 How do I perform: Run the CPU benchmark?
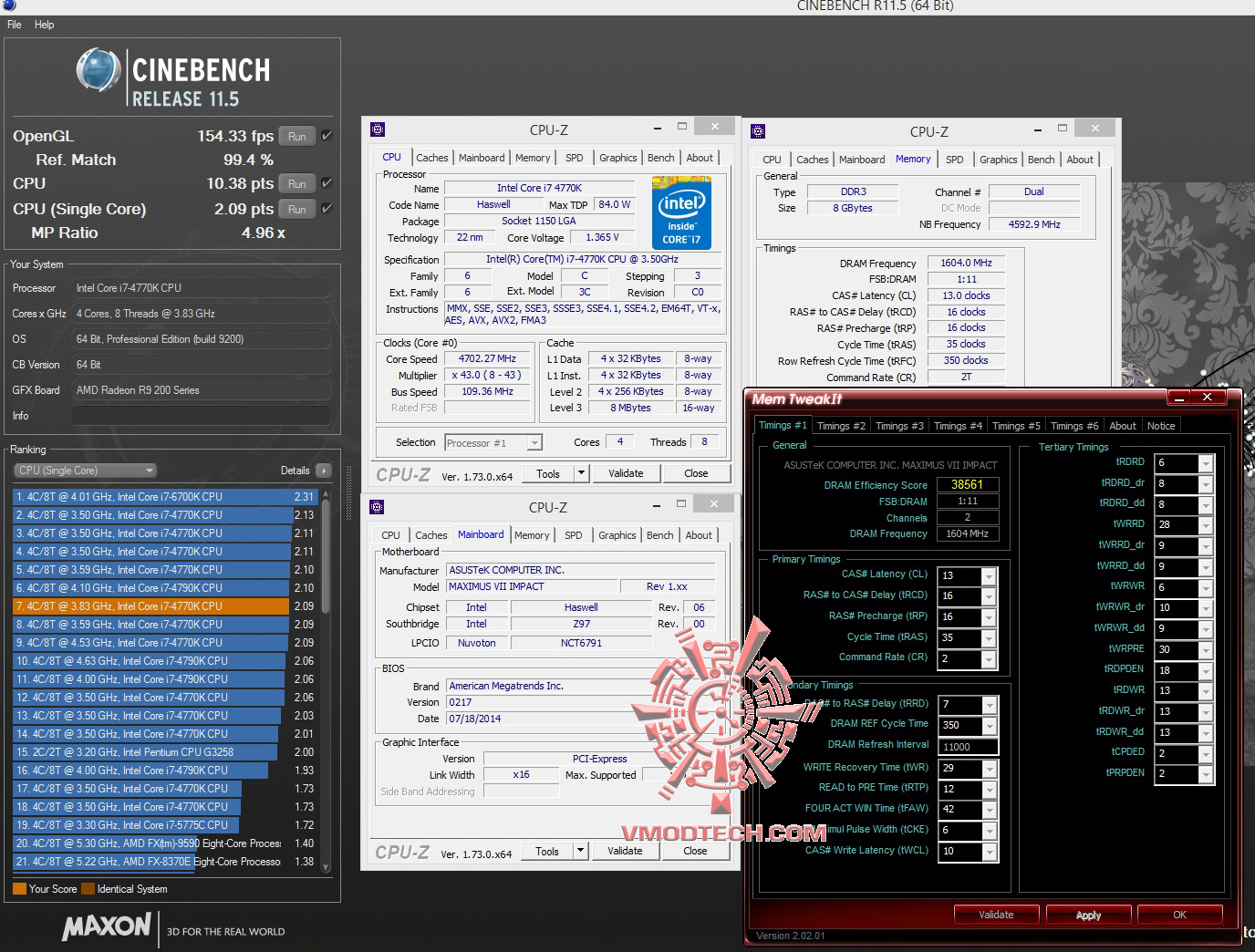297,183
